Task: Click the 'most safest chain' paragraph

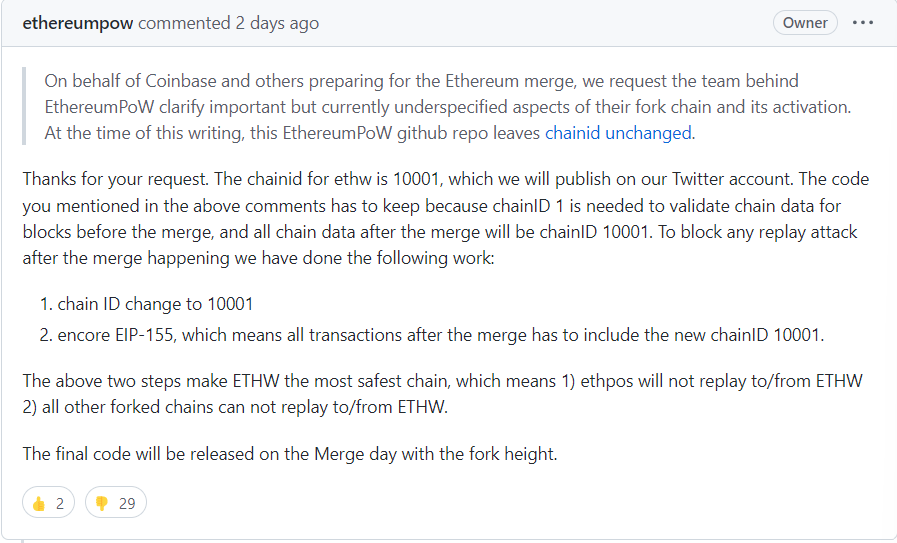Action: [x=442, y=394]
